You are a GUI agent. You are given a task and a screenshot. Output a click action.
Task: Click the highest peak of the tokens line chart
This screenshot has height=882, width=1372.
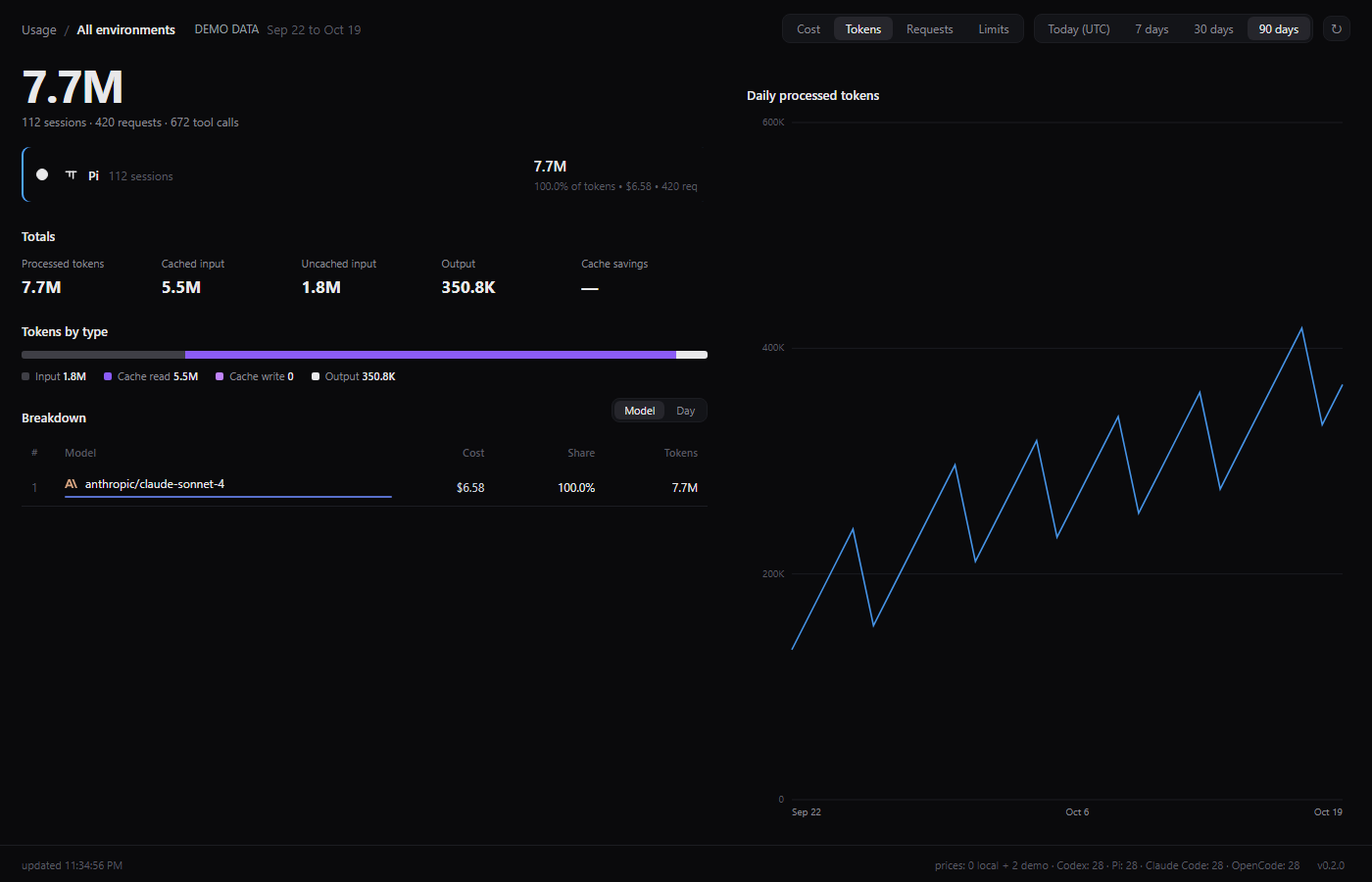[x=1301, y=328]
